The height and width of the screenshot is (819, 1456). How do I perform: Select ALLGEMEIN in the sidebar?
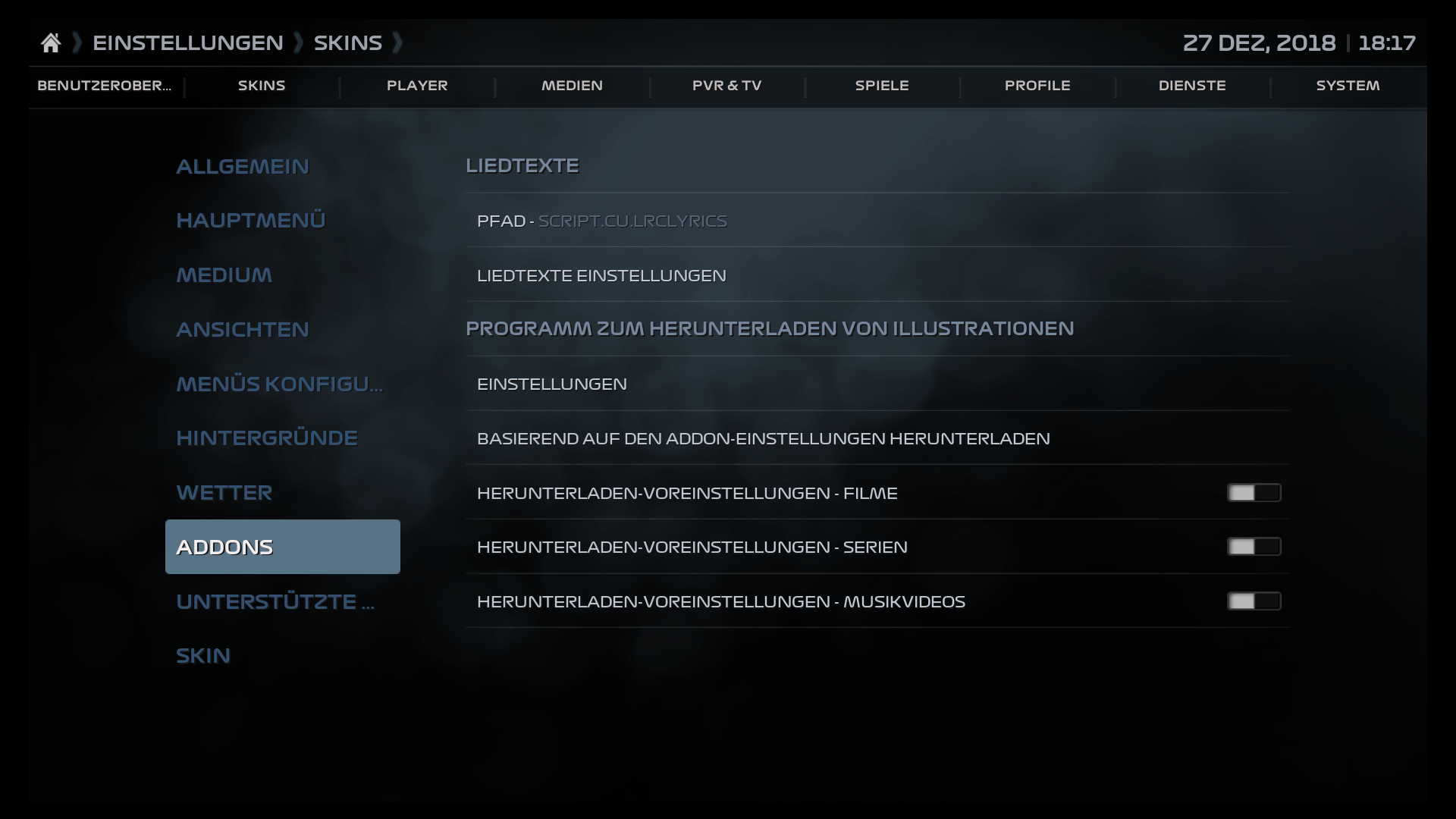click(x=243, y=166)
